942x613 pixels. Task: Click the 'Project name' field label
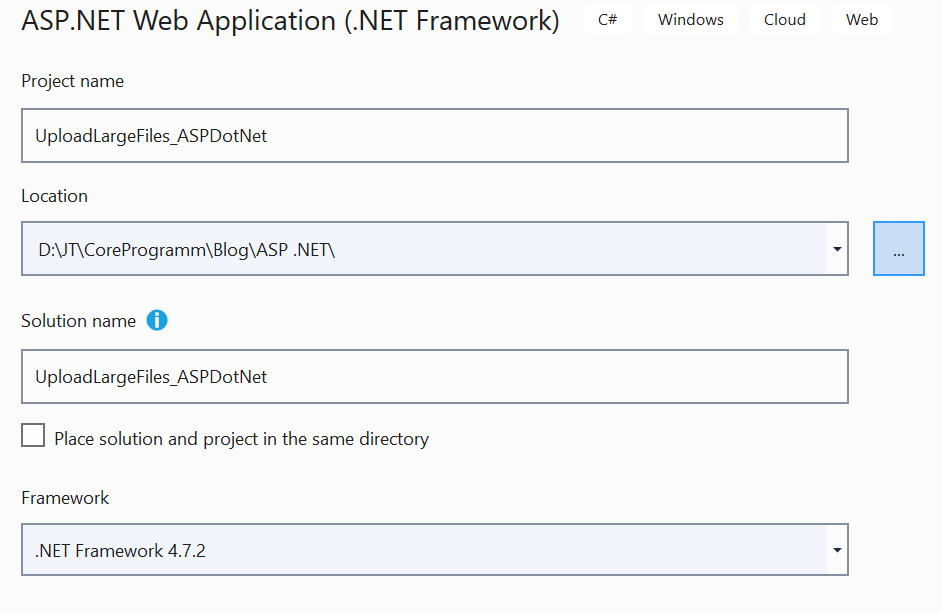(73, 81)
